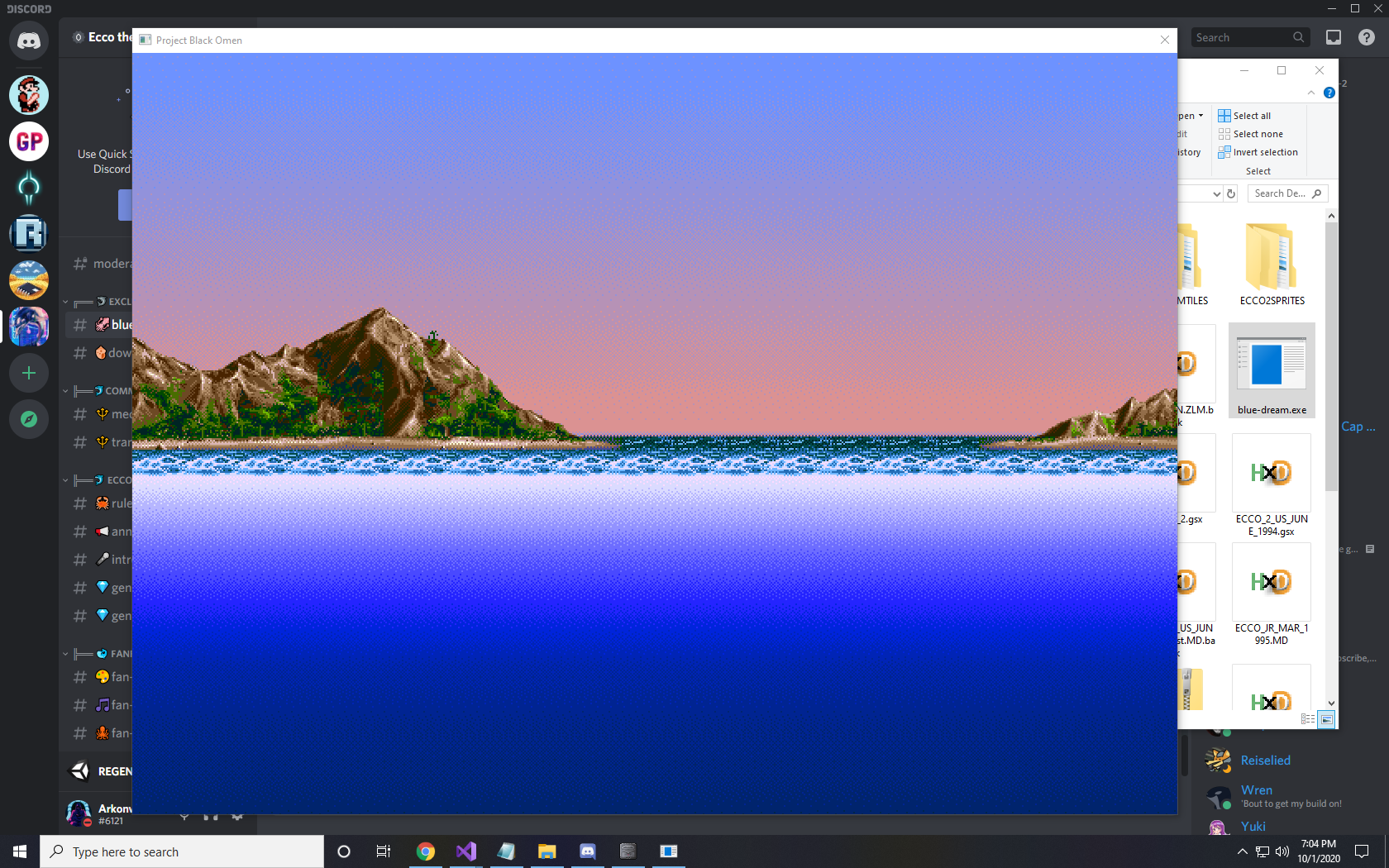This screenshot has height=868, width=1389.
Task: Open the File Explorer help icon
Action: coord(1329,93)
